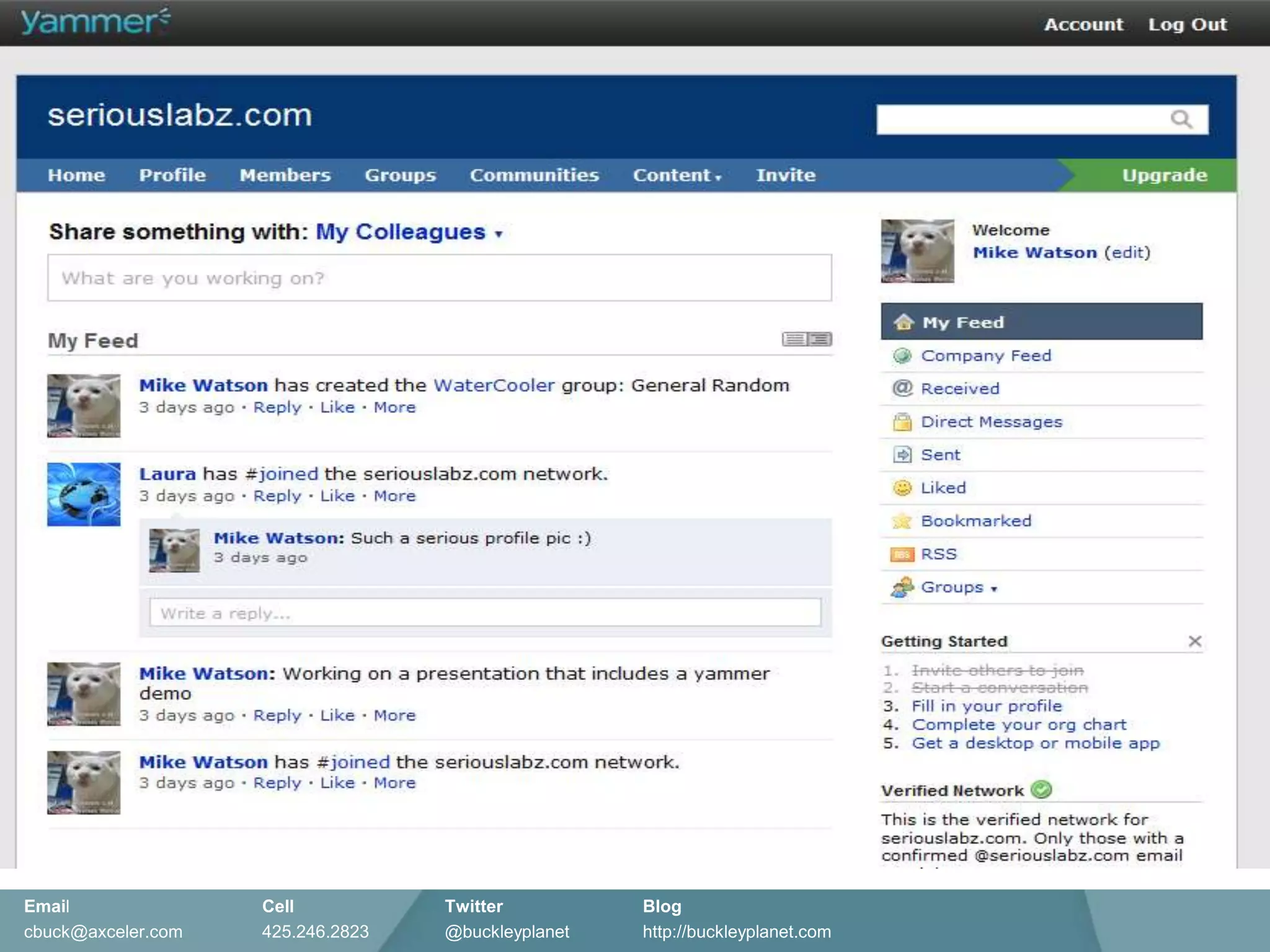
Task: Click the RSS orange icon
Action: pos(902,554)
